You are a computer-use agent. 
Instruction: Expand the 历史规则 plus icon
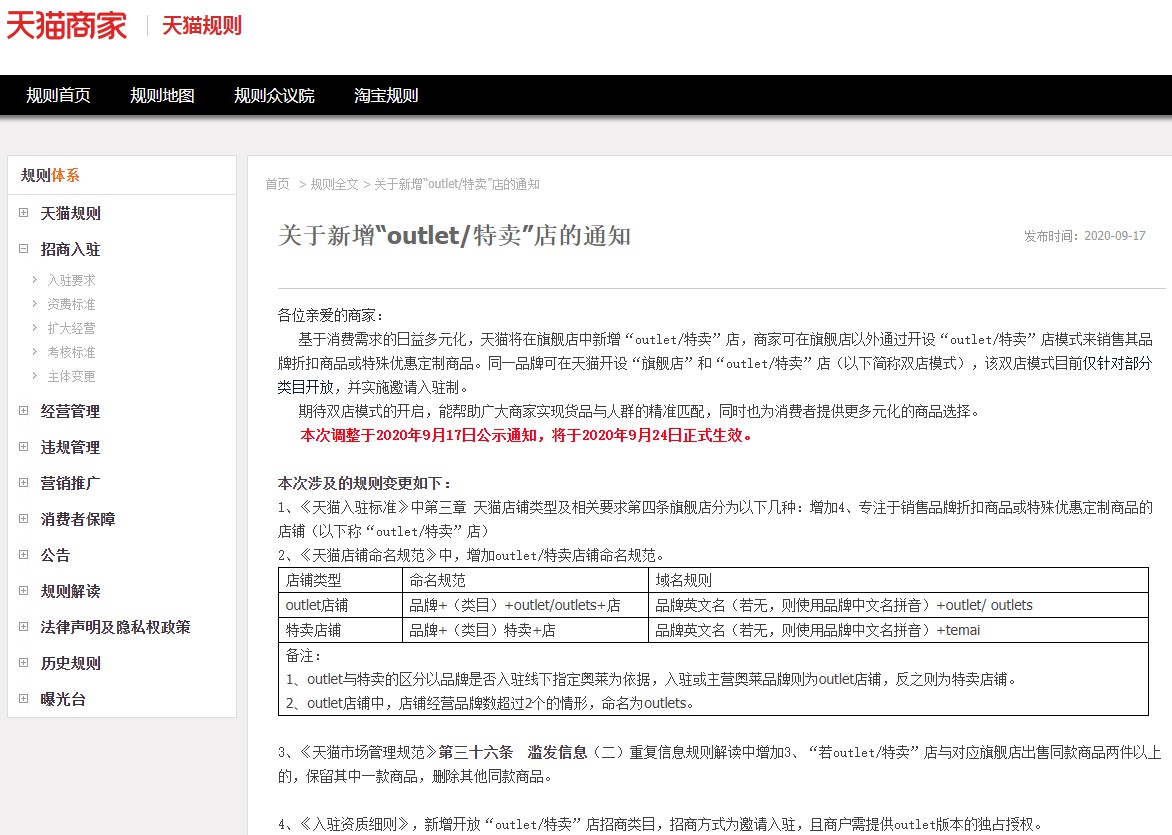[23, 662]
